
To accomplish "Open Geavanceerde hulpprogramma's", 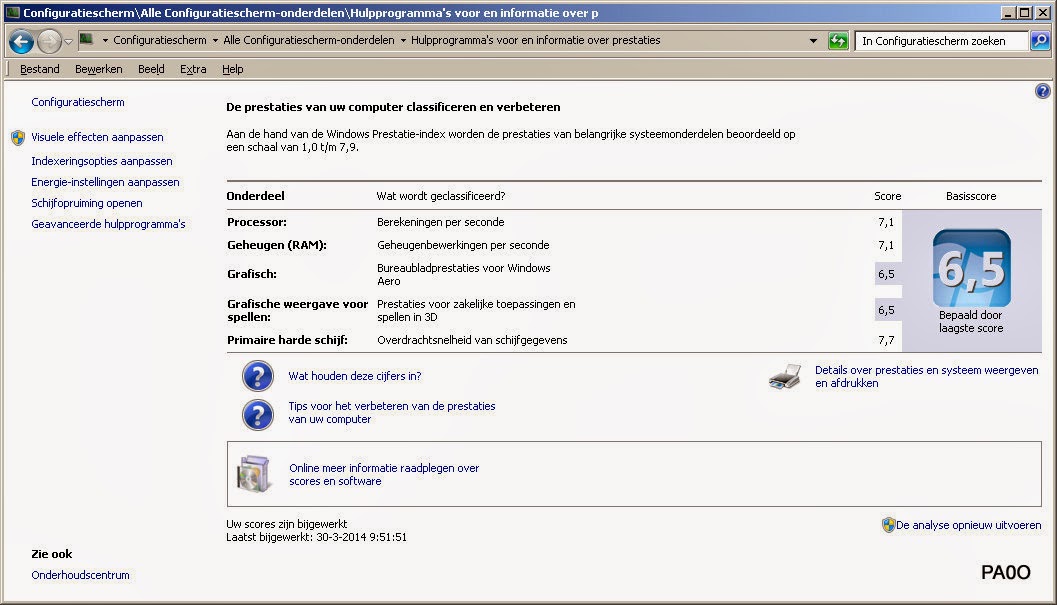I will (x=108, y=224).
